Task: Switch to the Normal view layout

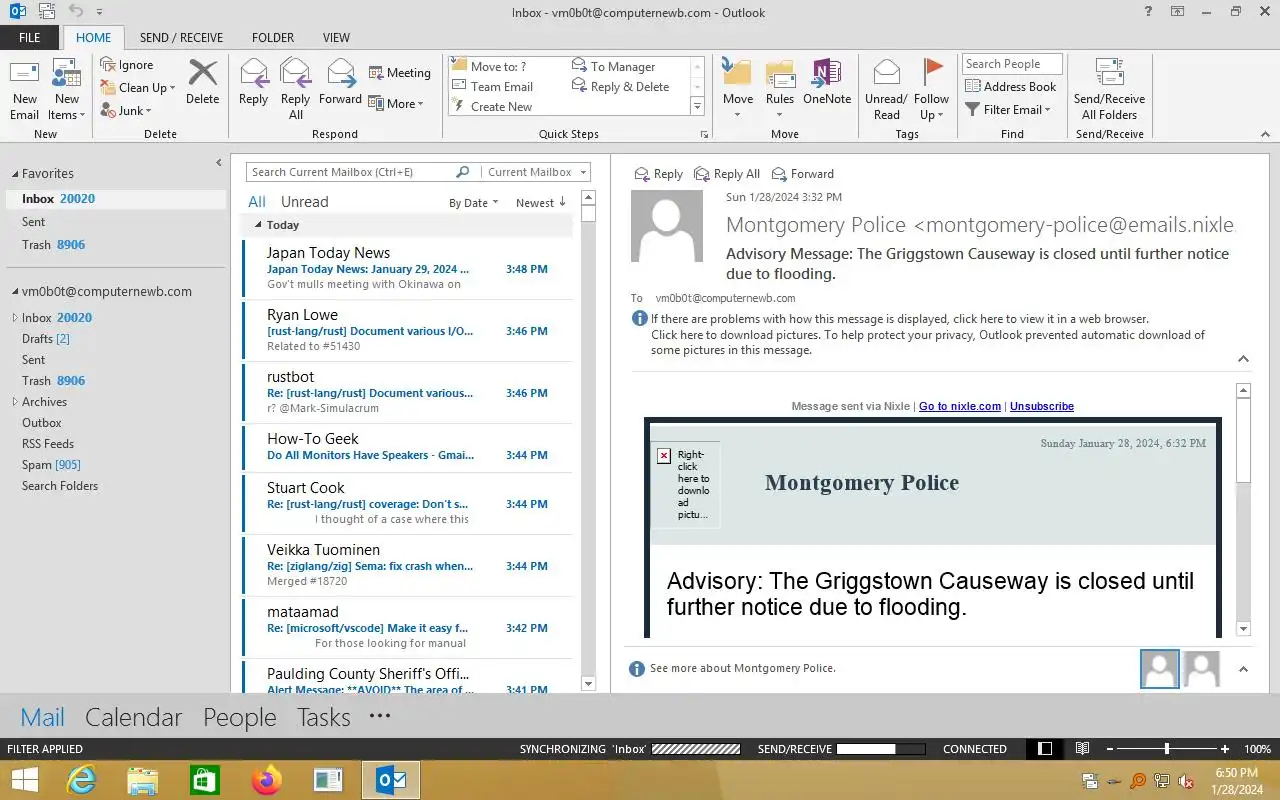Action: tap(1045, 749)
